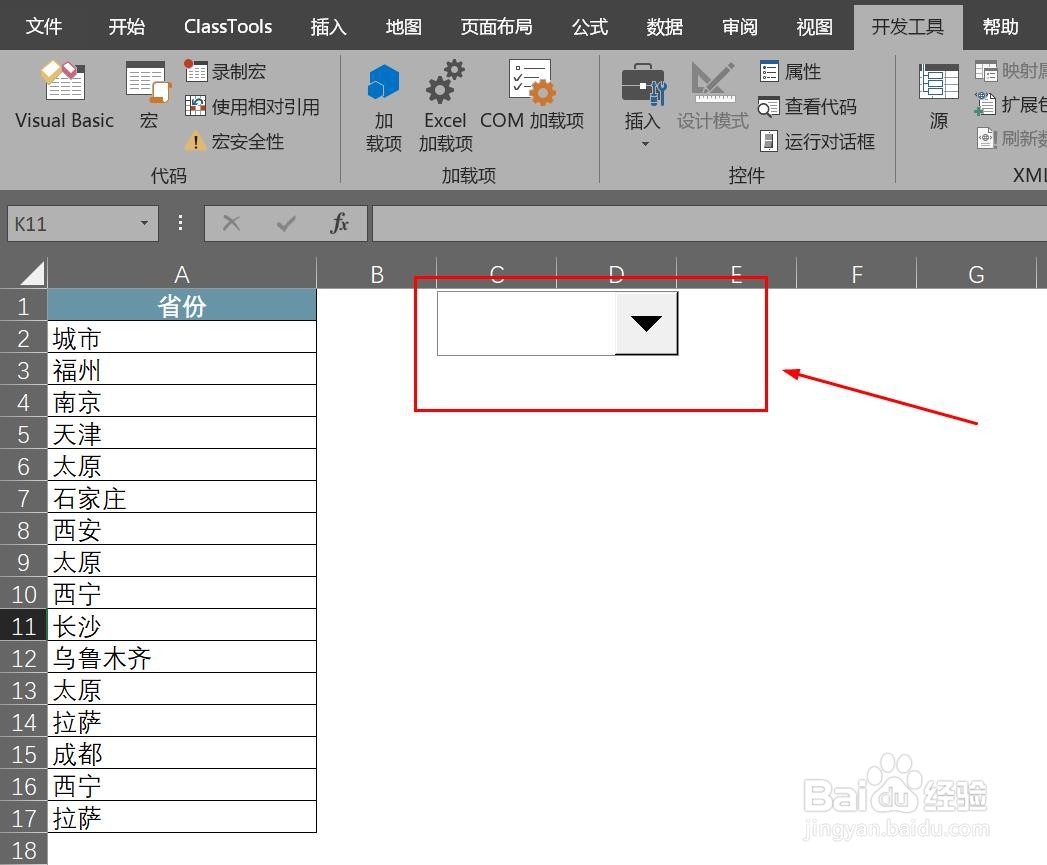This screenshot has height=865, width=1047.
Task: Open the XML 源 source pane
Action: point(938,95)
